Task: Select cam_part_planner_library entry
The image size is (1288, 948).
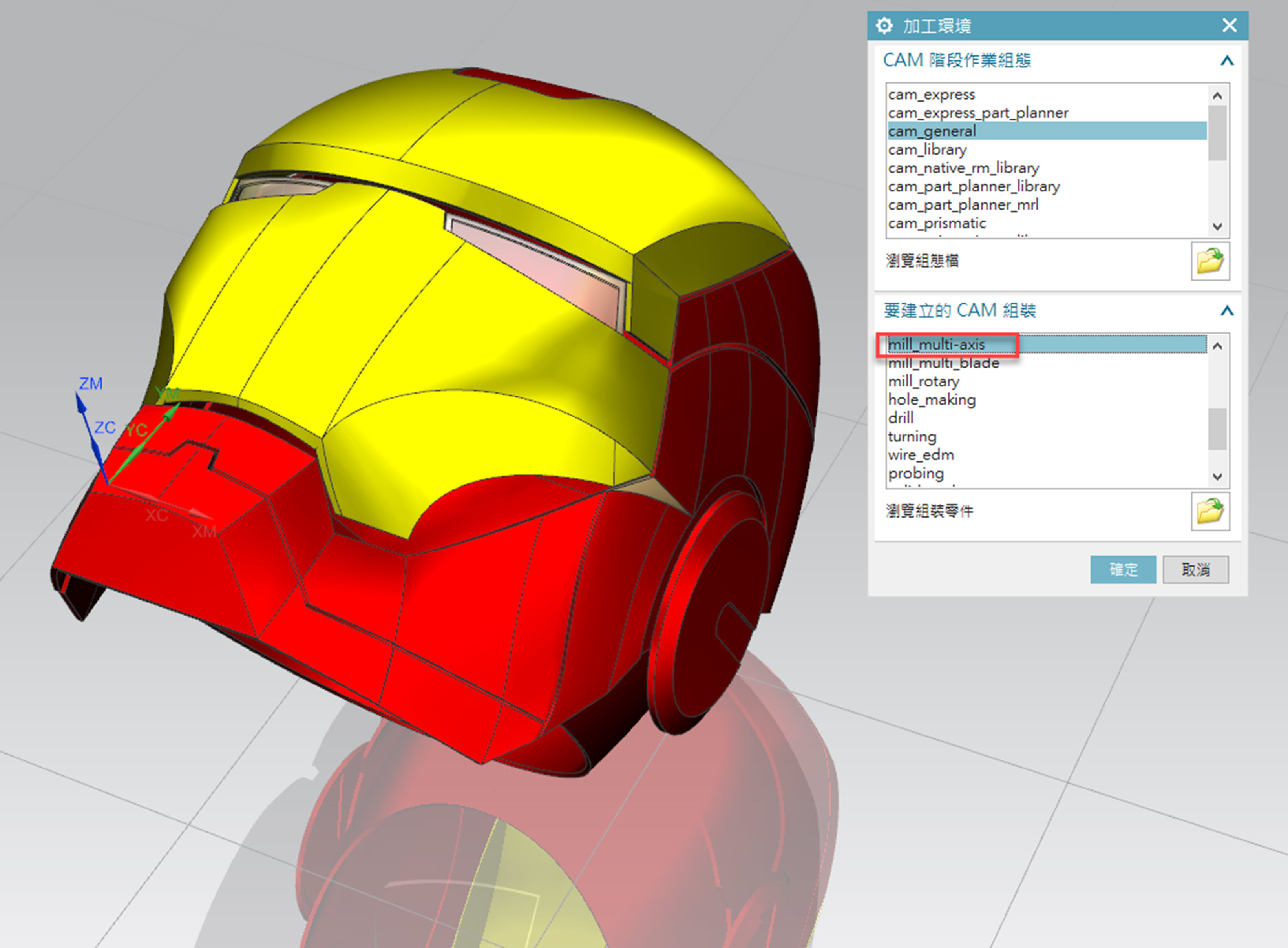Action: tap(1047, 186)
